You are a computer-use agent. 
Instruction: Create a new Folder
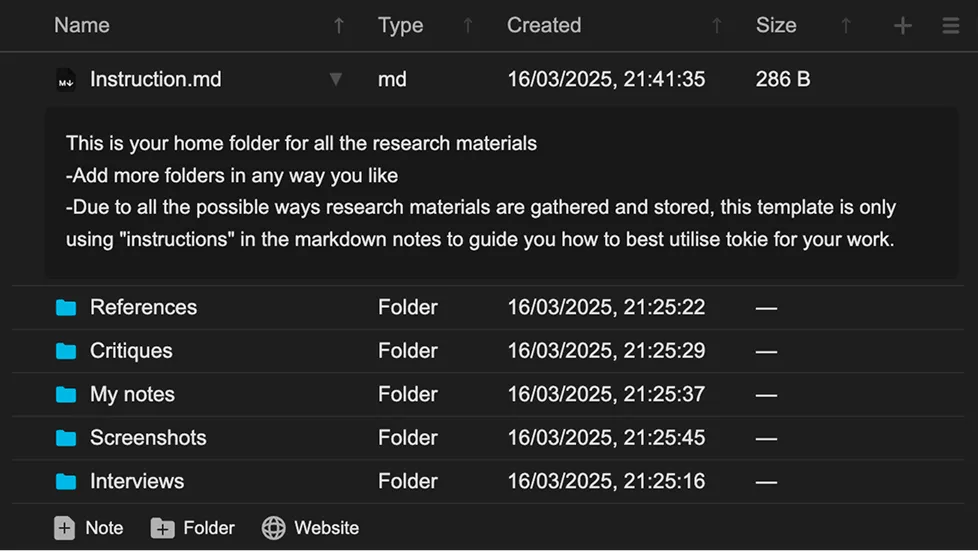click(x=192, y=528)
